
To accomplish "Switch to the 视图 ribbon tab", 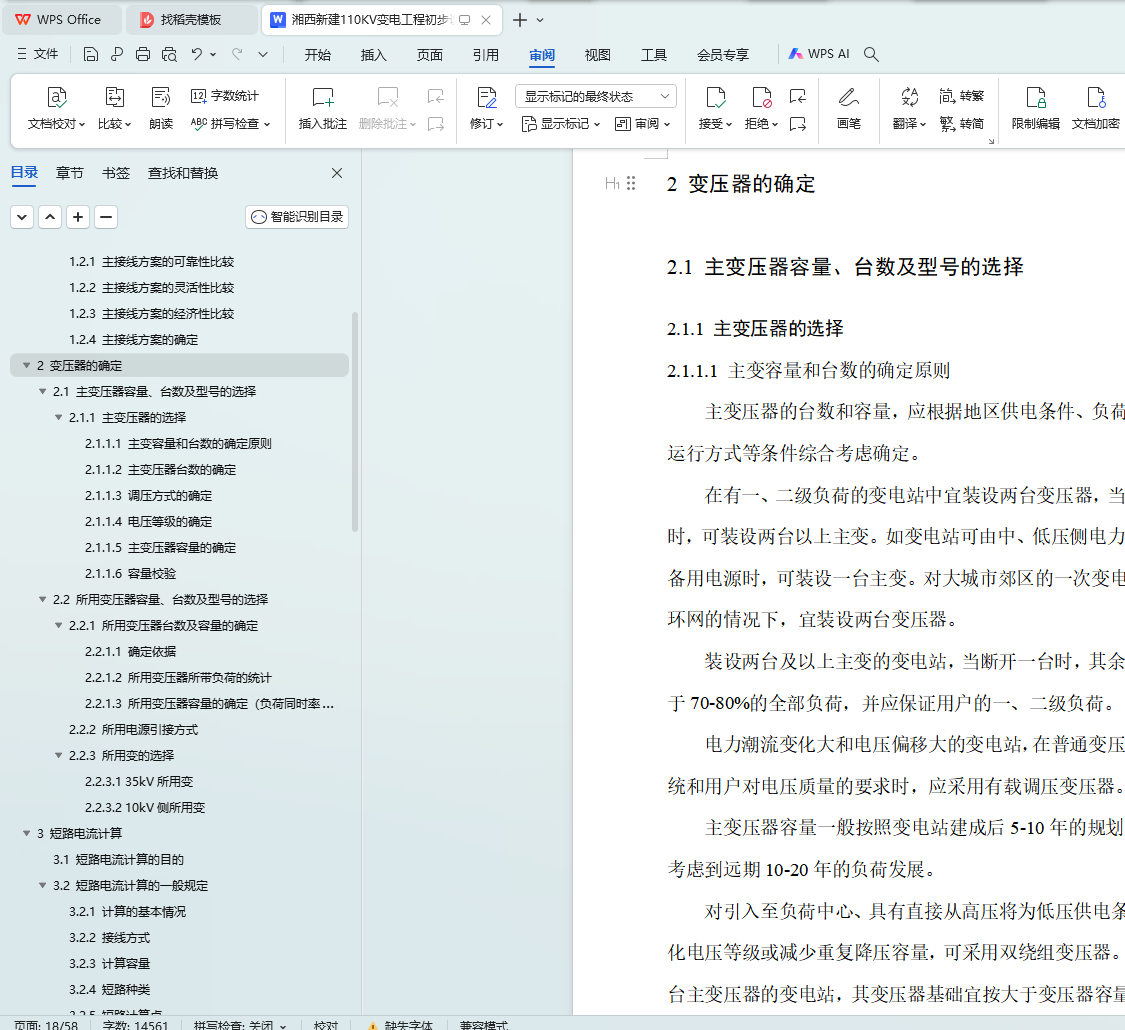I will (x=598, y=55).
